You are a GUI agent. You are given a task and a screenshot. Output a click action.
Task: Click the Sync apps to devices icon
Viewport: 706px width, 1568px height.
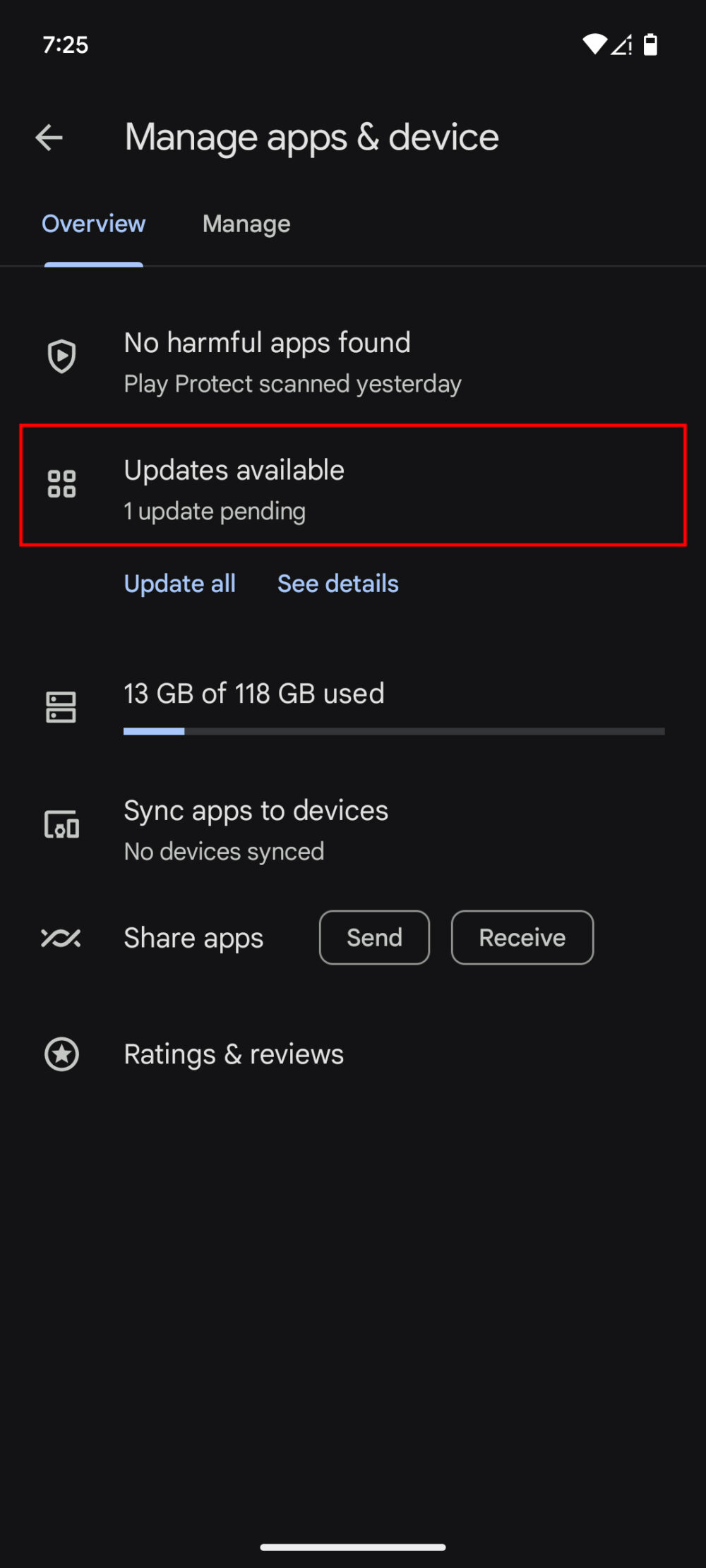point(61,824)
